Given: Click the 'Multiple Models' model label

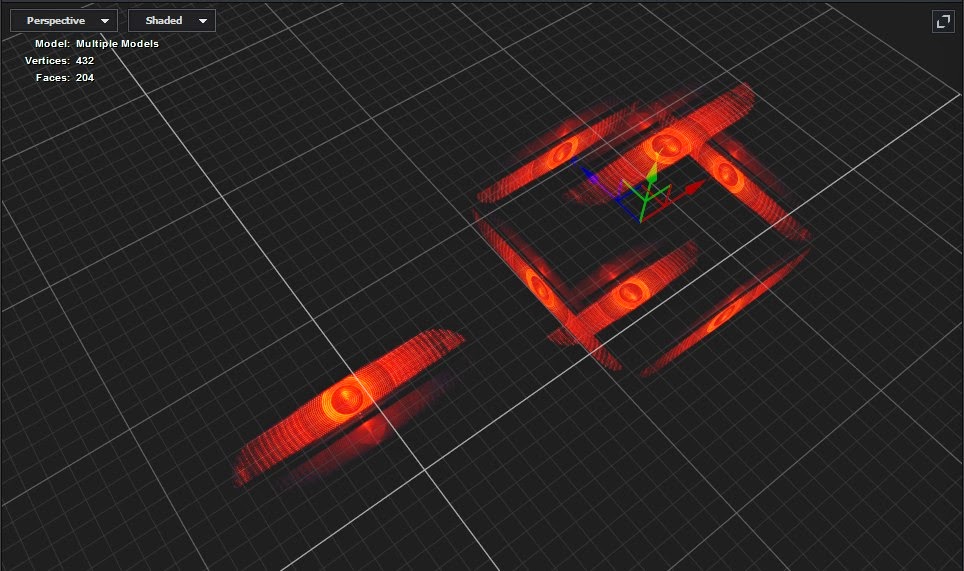Looking at the screenshot, I should (x=117, y=44).
